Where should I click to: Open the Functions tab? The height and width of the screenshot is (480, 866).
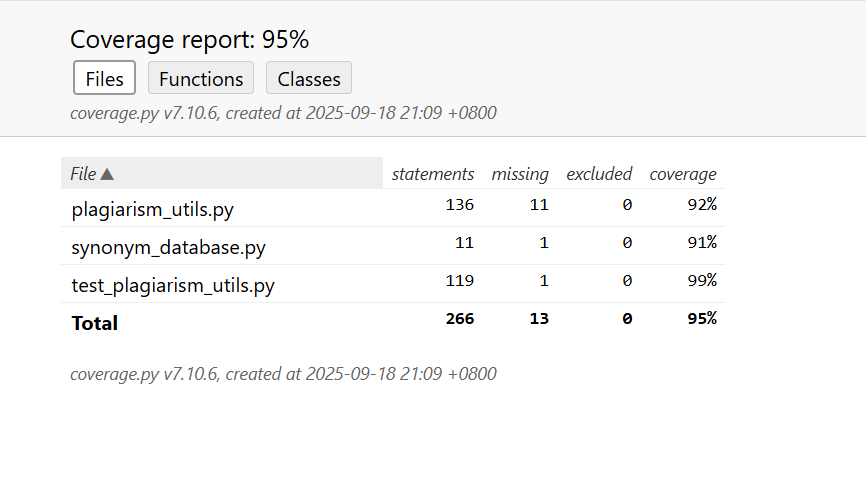(x=201, y=78)
